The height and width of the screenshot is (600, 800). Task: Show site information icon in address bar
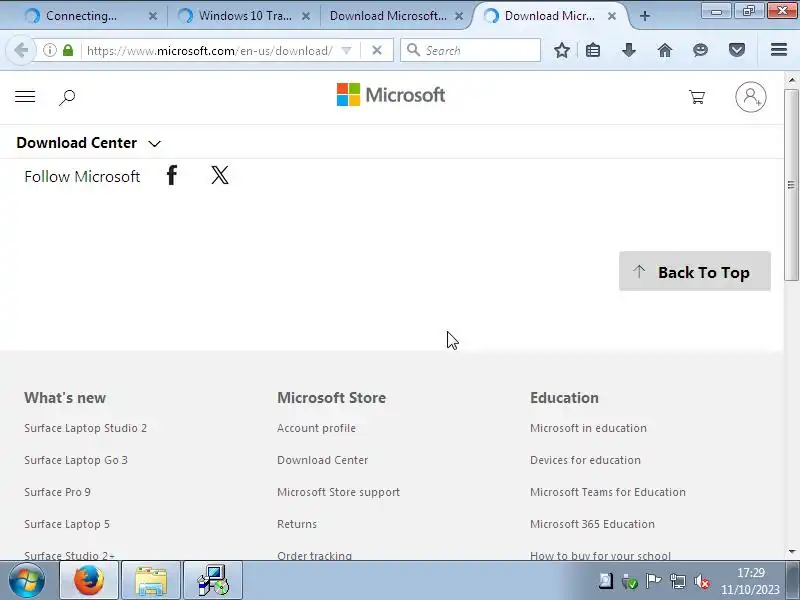tap(49, 50)
